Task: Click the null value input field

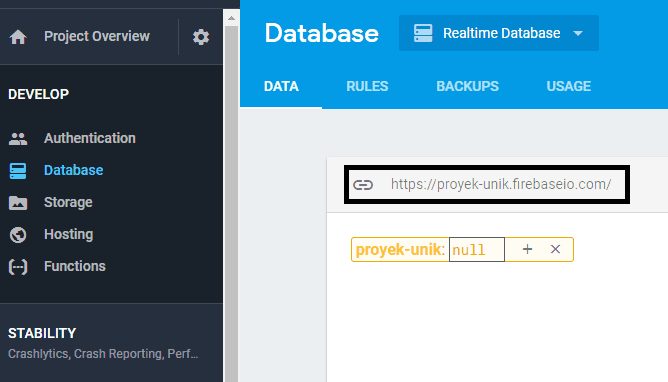Action: [477, 250]
